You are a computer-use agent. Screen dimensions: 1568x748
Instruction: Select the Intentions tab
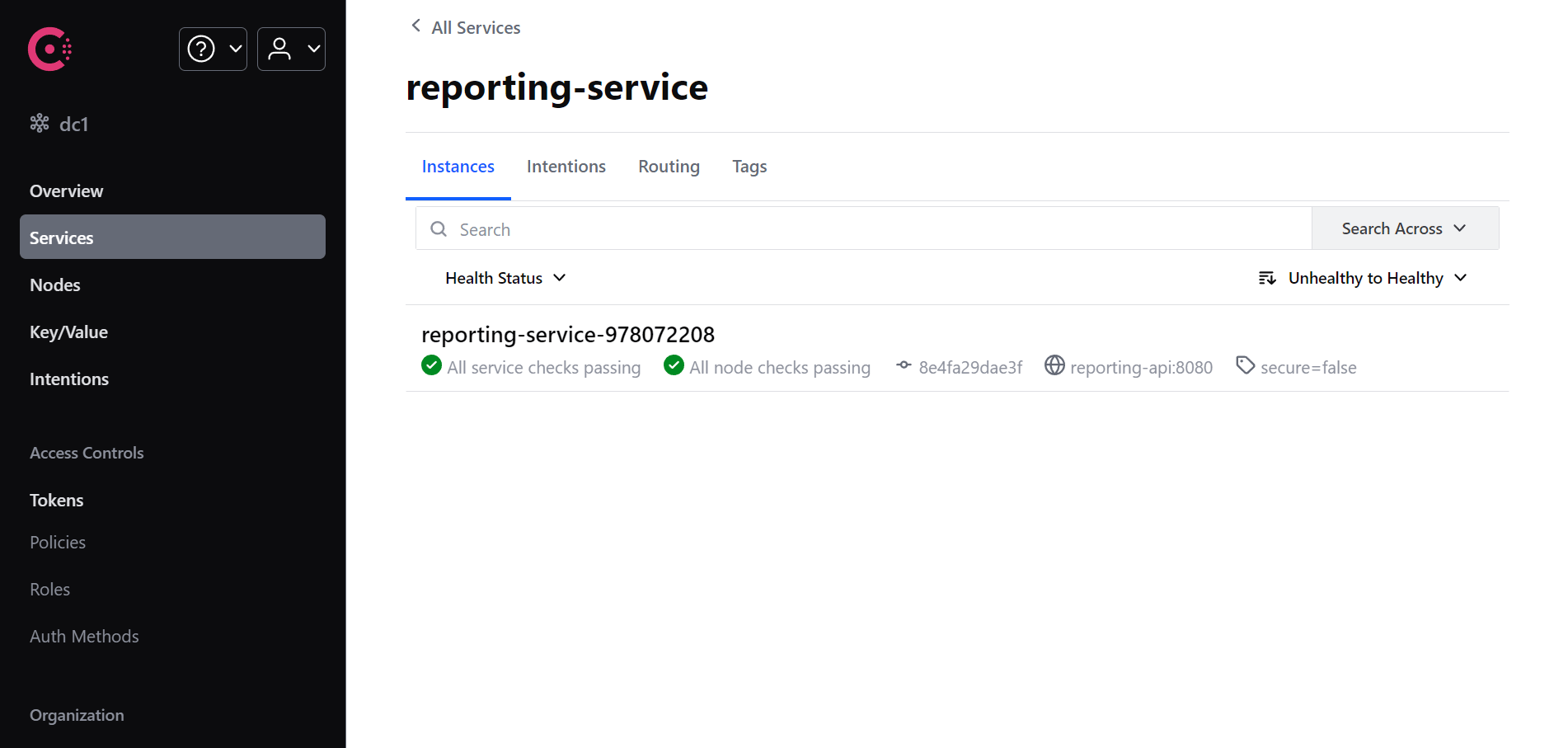[x=566, y=166]
